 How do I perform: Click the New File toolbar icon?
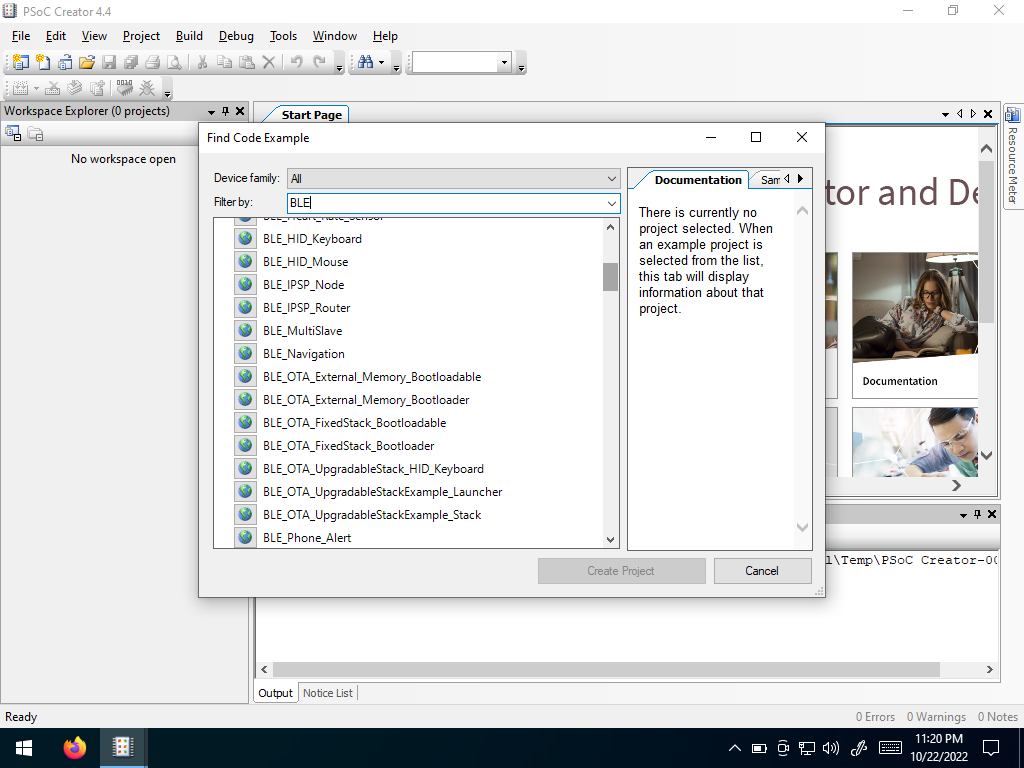[43, 62]
